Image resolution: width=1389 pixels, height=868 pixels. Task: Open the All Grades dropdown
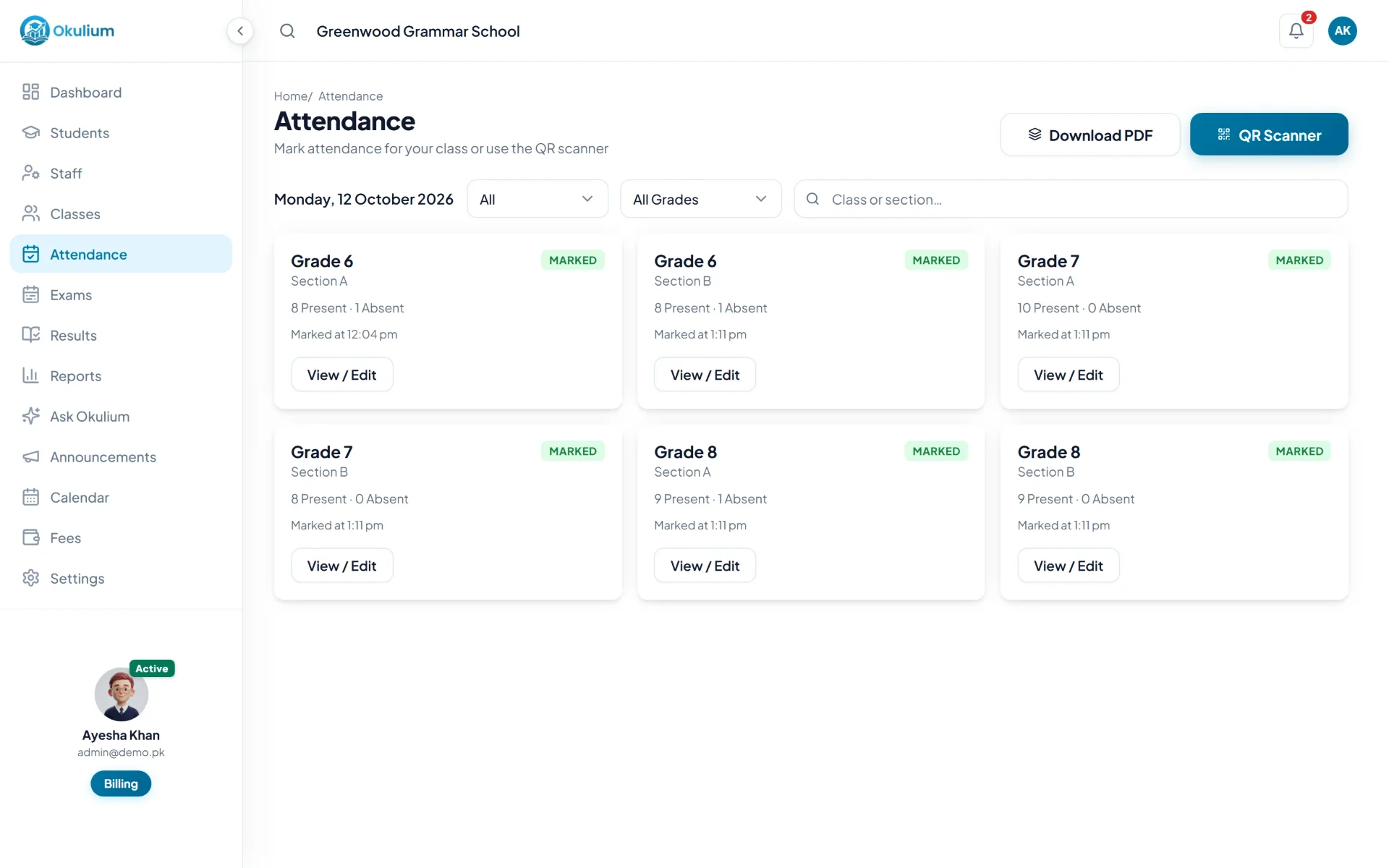(700, 199)
